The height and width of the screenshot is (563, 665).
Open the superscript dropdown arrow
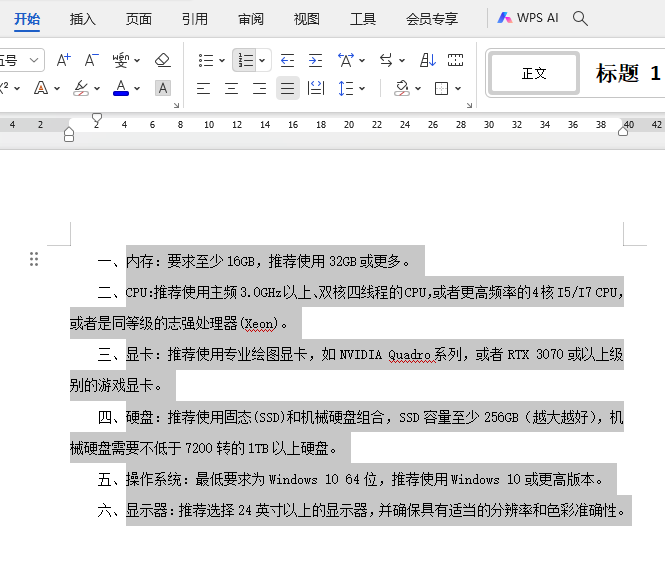[x=17, y=89]
